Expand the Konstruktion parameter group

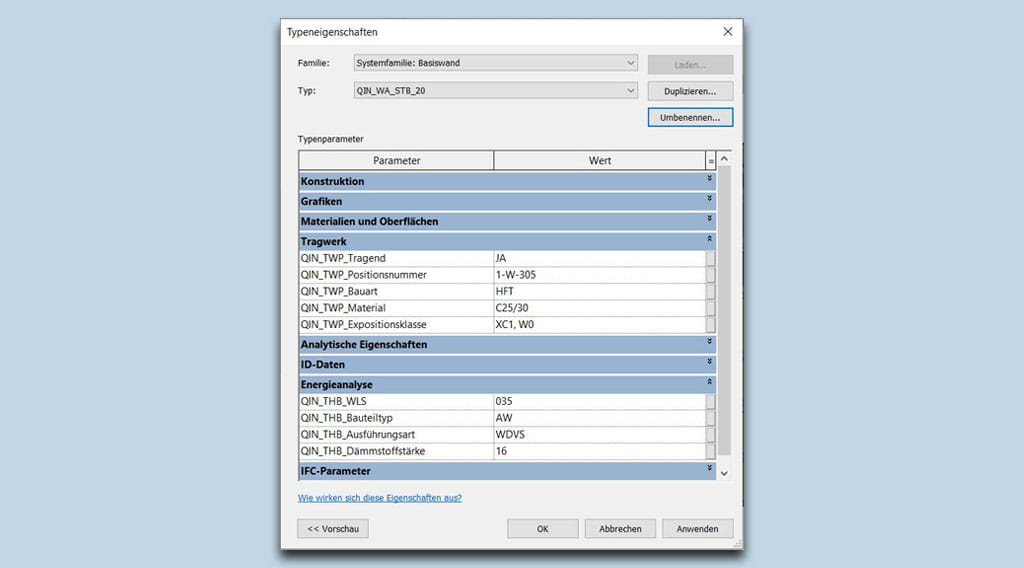710,181
